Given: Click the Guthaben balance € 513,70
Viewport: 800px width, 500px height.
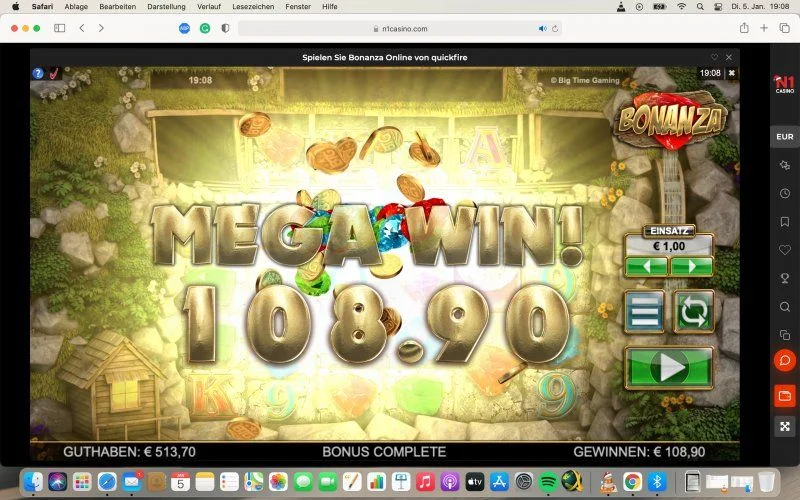Looking at the screenshot, I should pyautogui.click(x=129, y=452).
